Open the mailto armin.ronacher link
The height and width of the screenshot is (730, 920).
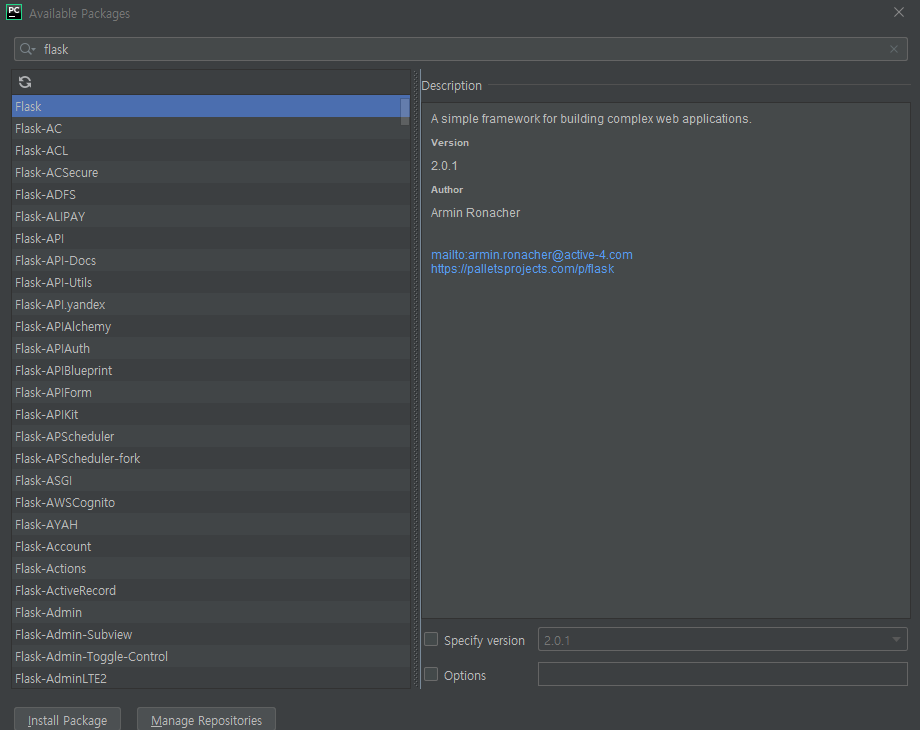click(x=532, y=255)
